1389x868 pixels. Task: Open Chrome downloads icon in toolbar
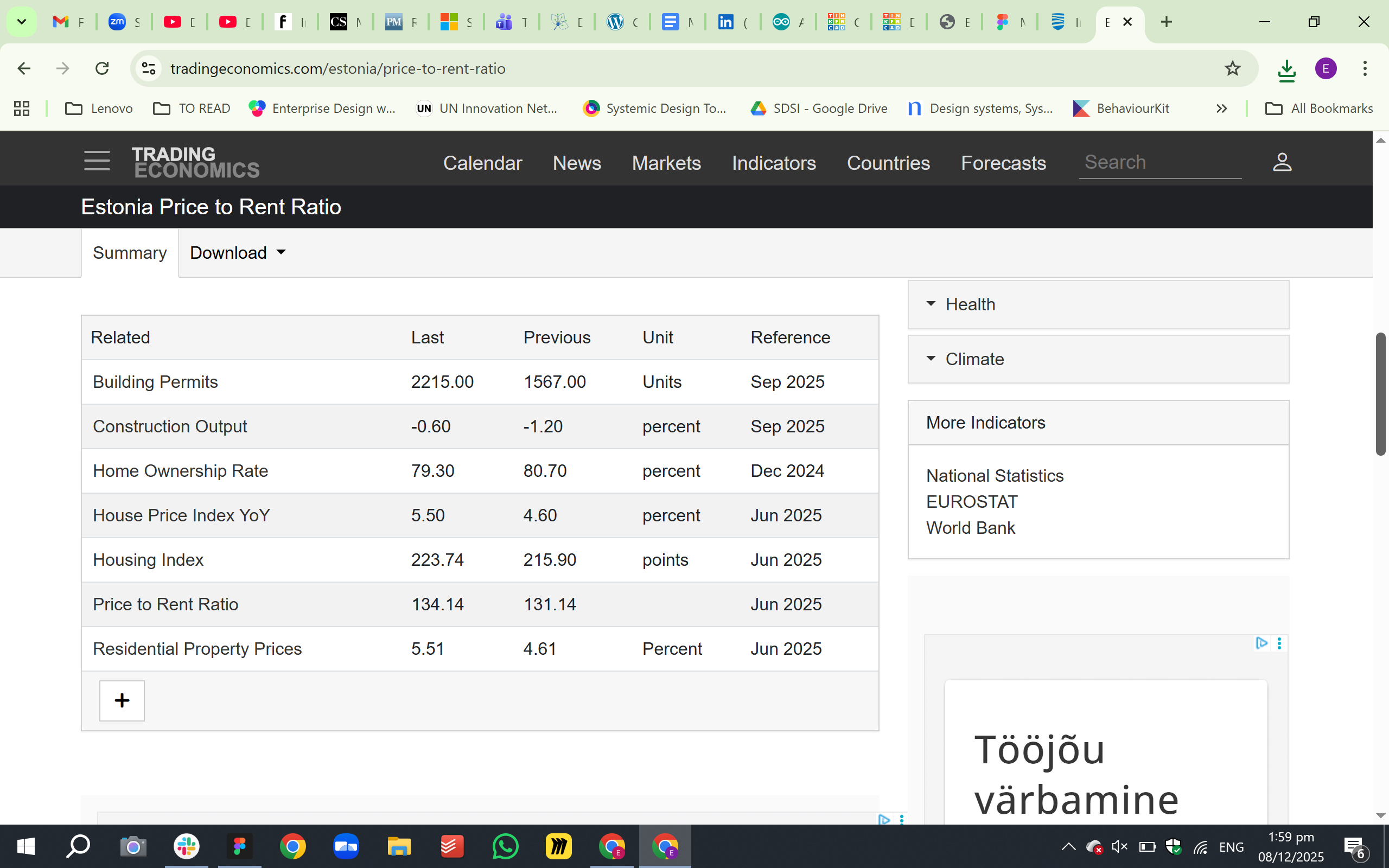(1286, 70)
